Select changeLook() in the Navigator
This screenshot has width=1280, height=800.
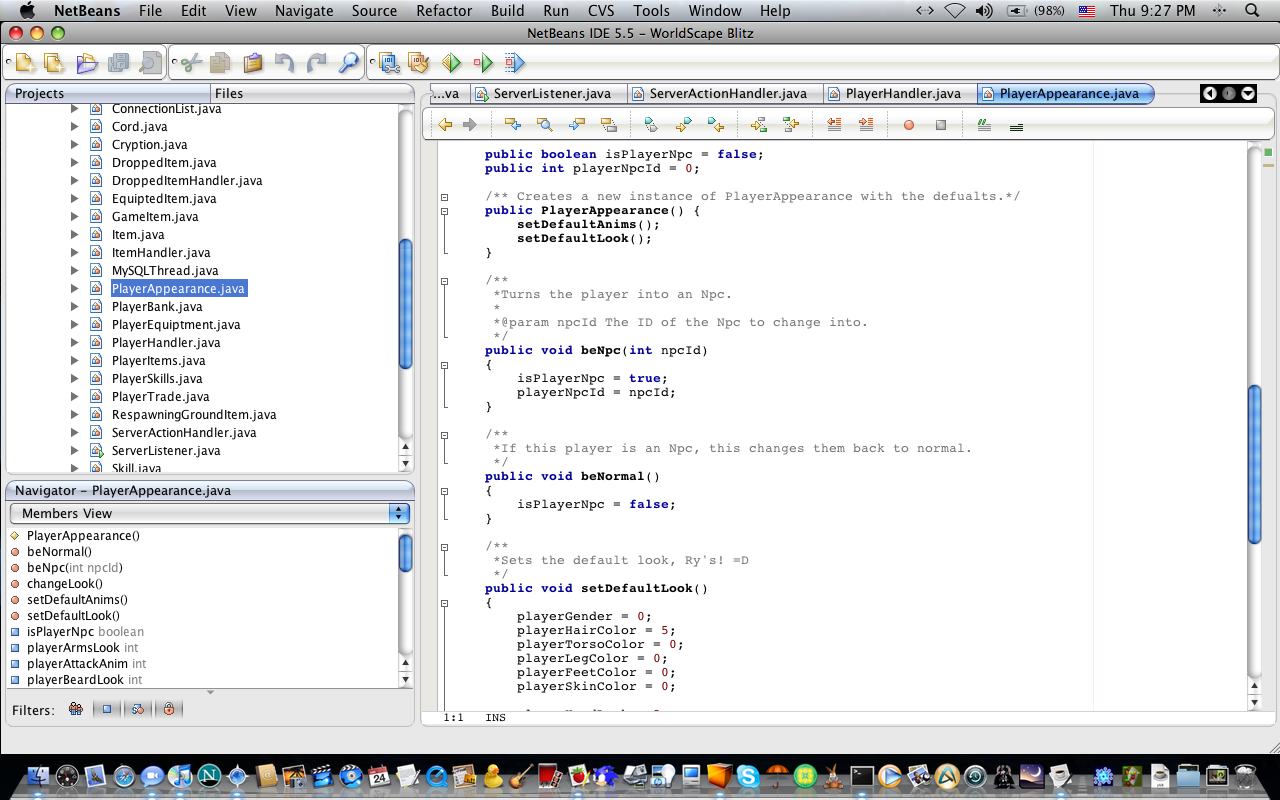point(65,584)
